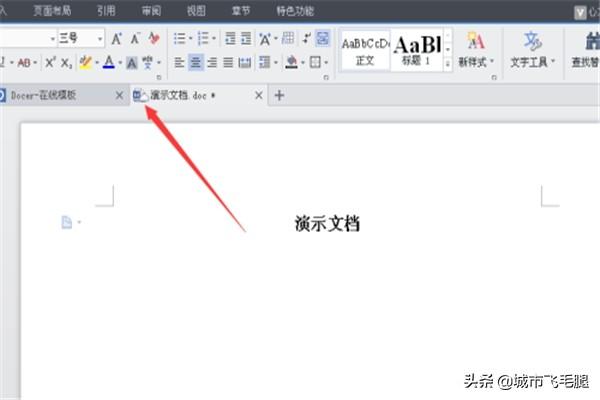Toggle character shading
This screenshot has width=600, height=400.
[x=132, y=62]
